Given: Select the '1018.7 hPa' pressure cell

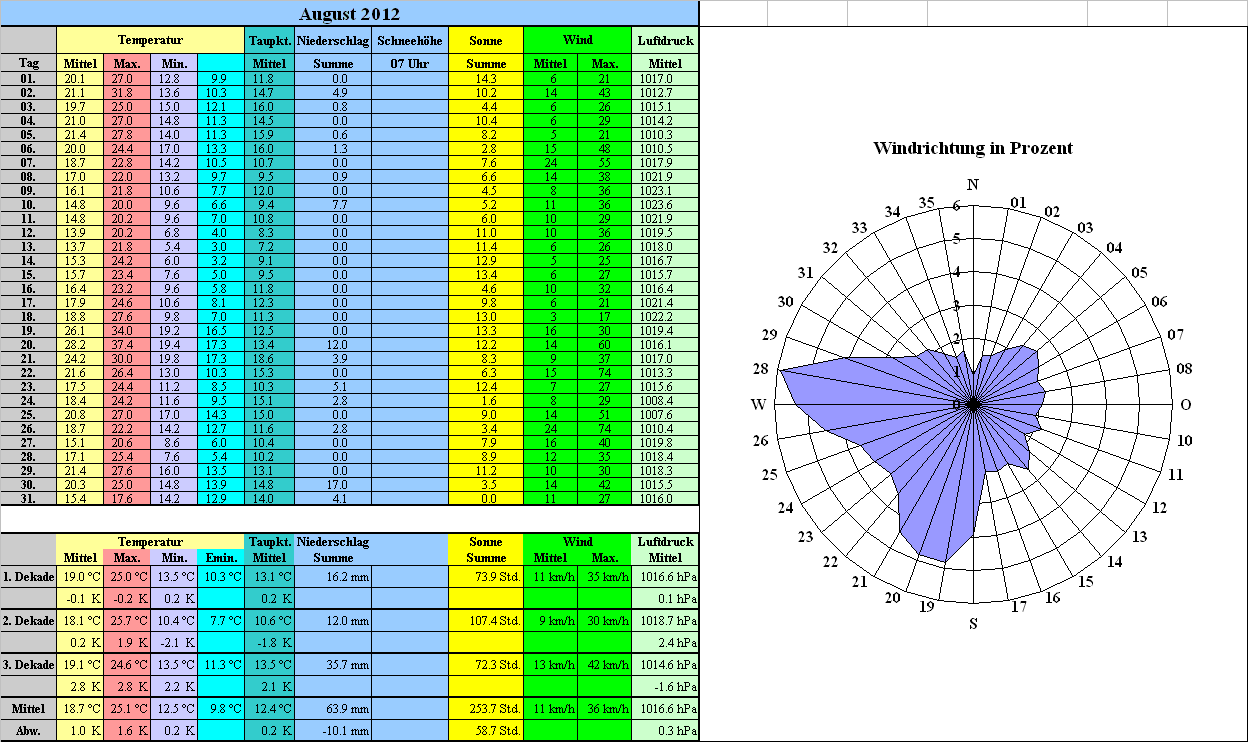Looking at the screenshot, I should coord(665,620).
